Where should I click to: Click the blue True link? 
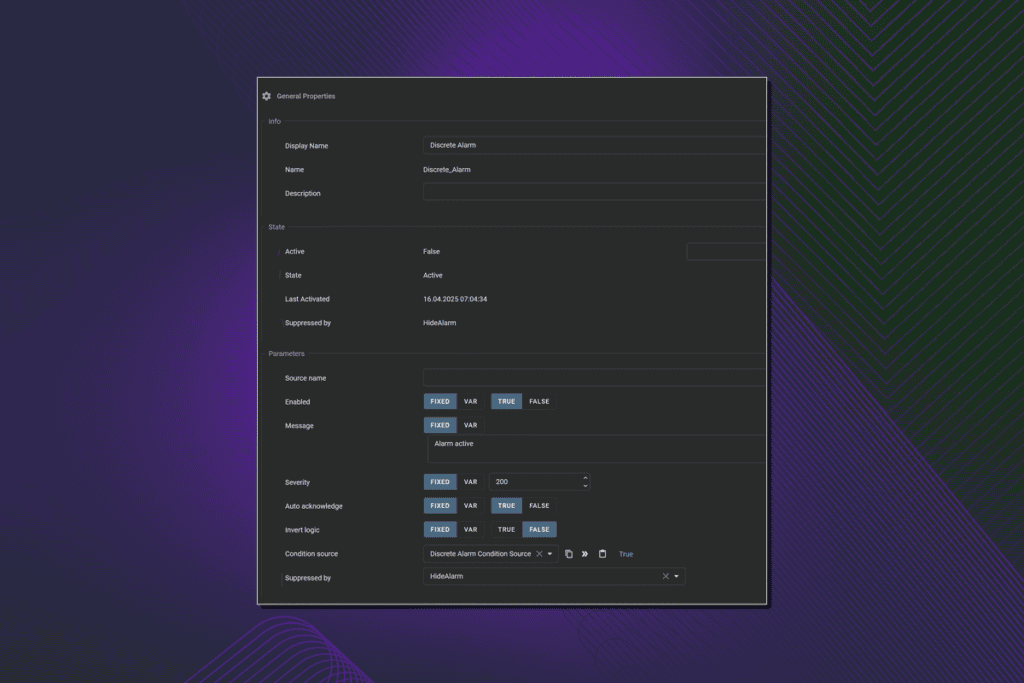[626, 554]
